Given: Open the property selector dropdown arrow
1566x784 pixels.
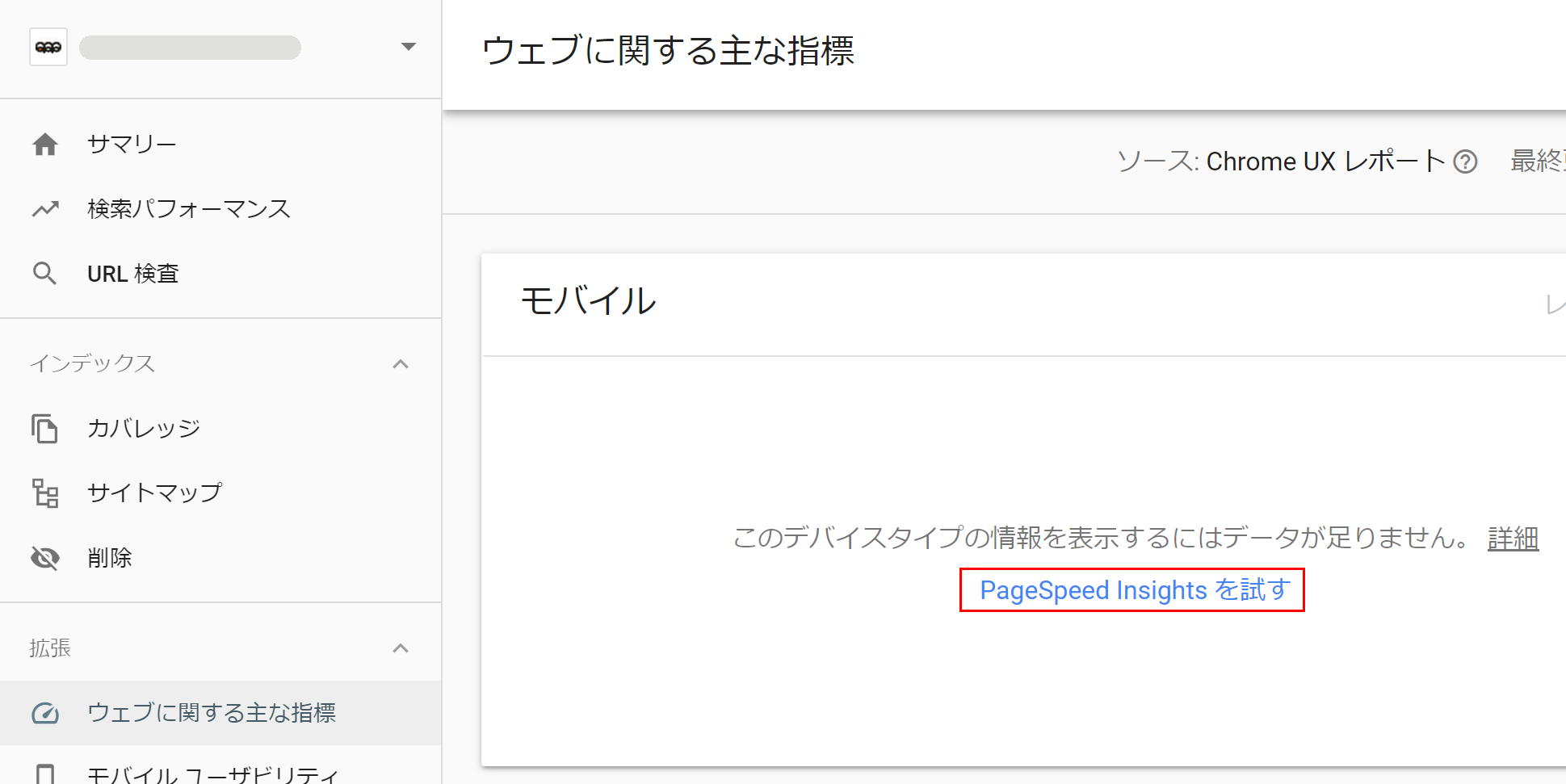Looking at the screenshot, I should tap(409, 47).
